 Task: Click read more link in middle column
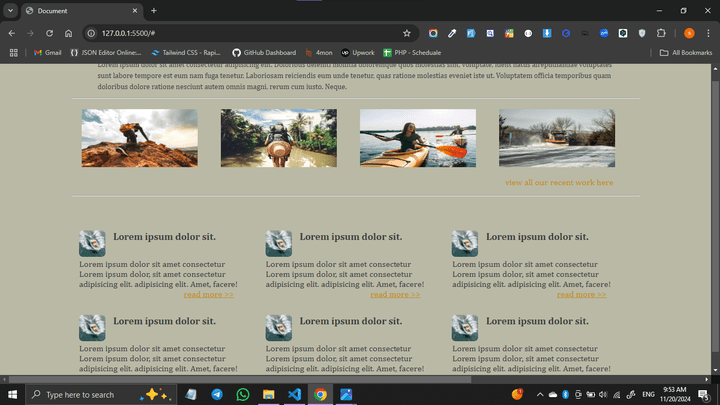395,294
